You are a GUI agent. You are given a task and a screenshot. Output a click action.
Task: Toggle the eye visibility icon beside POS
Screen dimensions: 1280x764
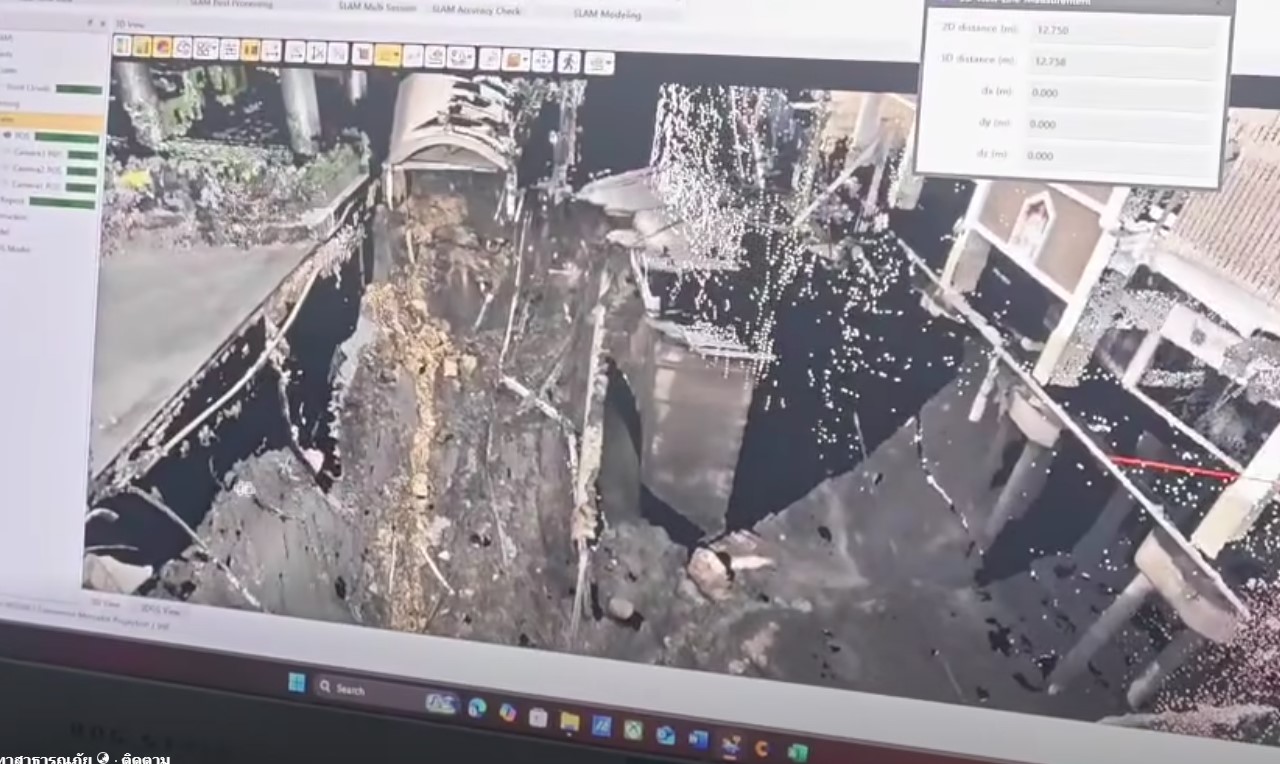tap(8, 134)
